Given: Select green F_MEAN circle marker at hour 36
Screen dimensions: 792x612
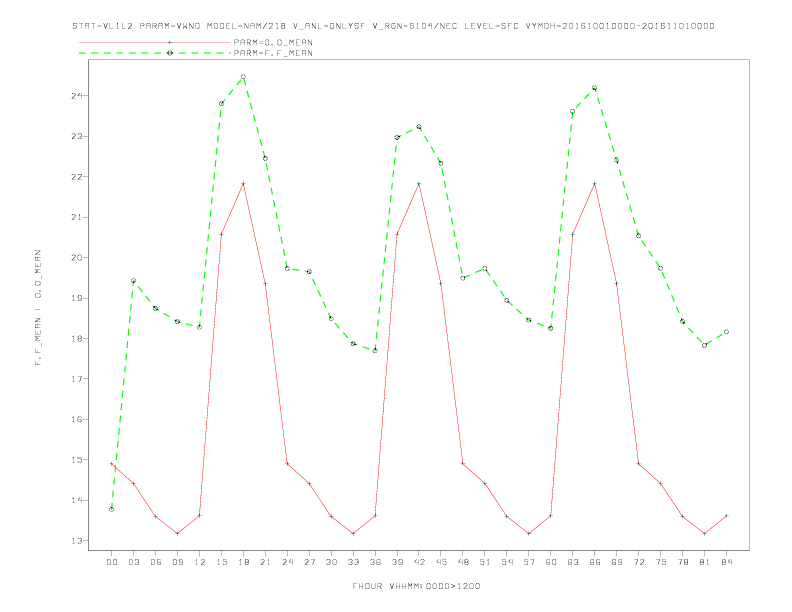Looking at the screenshot, I should click(375, 350).
